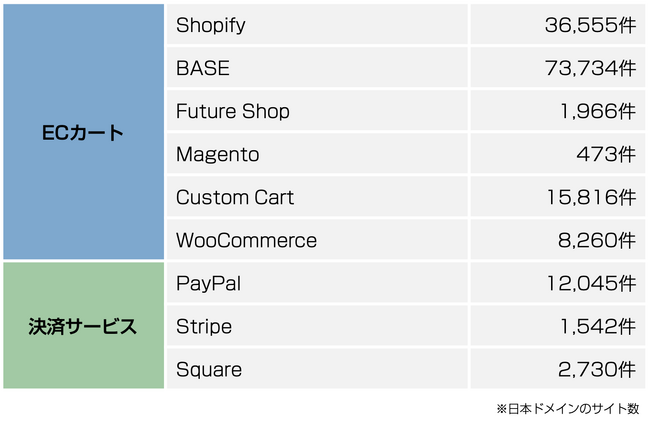Viewport: 650px width, 430px height.
Task: Select the BASE row label
Action: click(203, 69)
